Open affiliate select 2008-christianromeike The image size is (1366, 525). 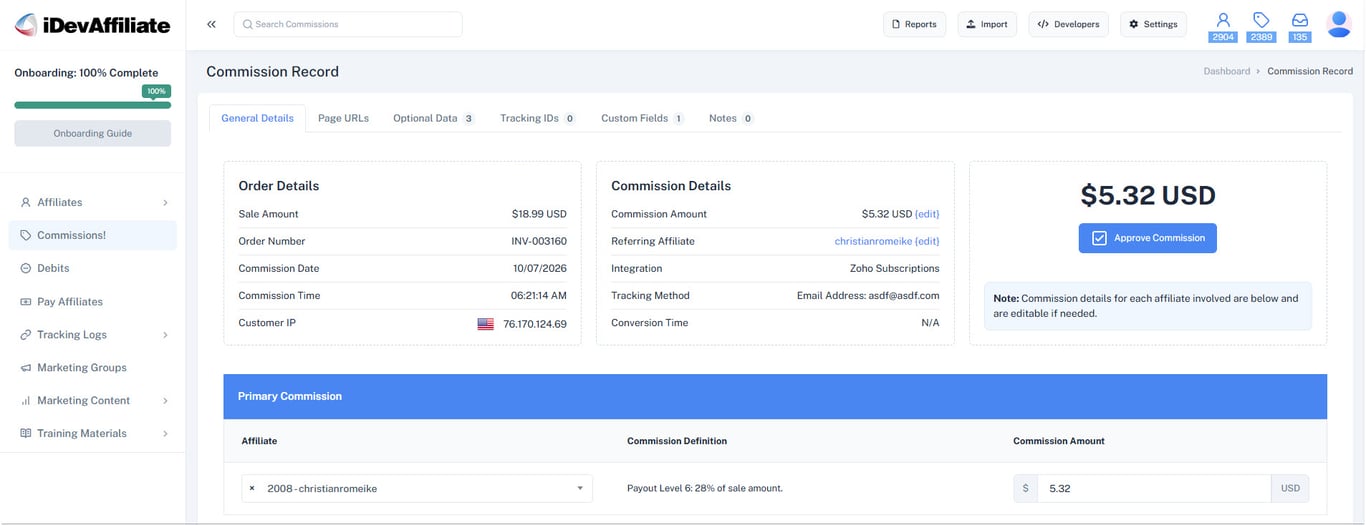click(417, 488)
